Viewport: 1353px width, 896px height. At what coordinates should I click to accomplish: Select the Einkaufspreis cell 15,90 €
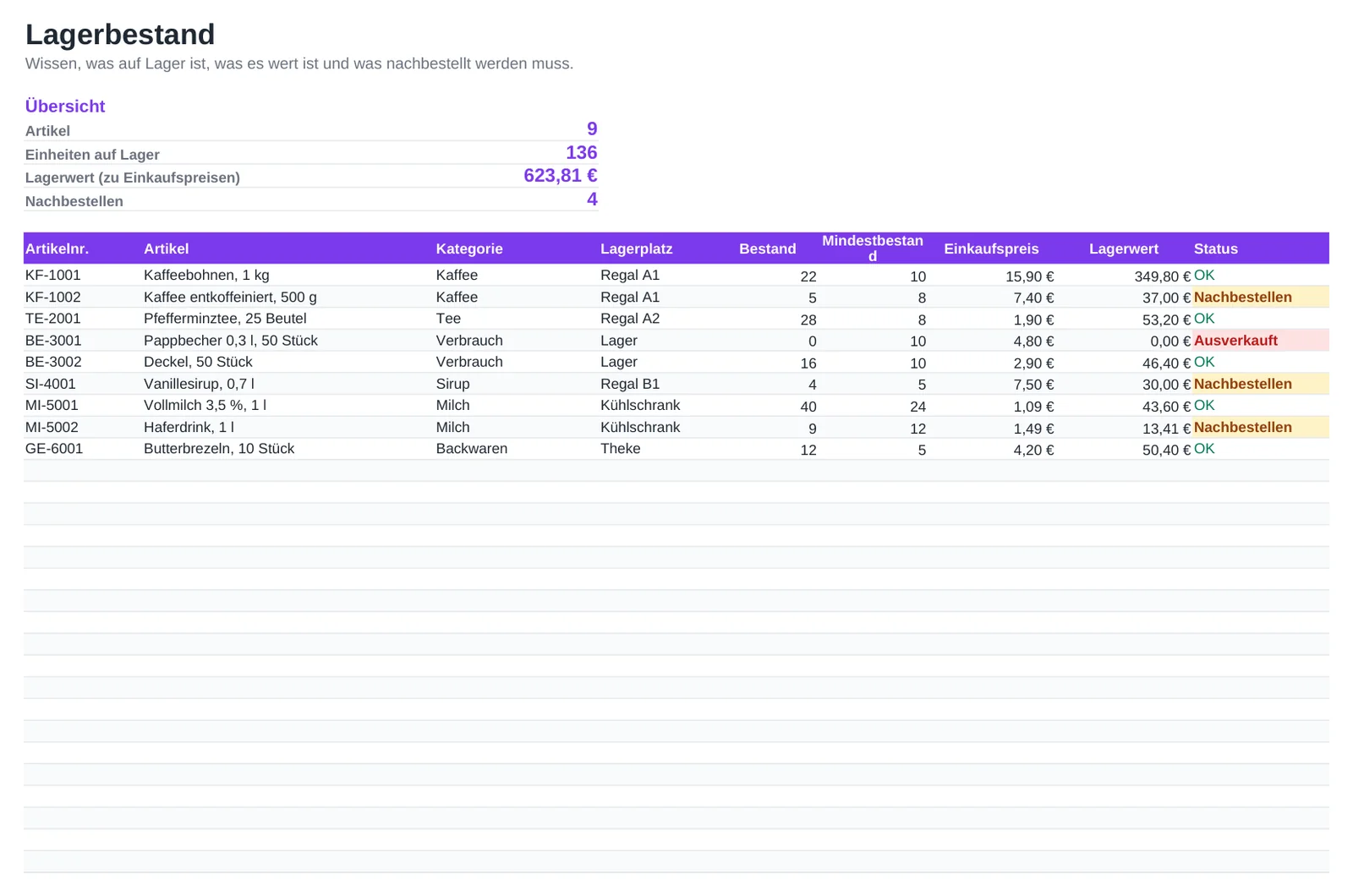[1030, 276]
